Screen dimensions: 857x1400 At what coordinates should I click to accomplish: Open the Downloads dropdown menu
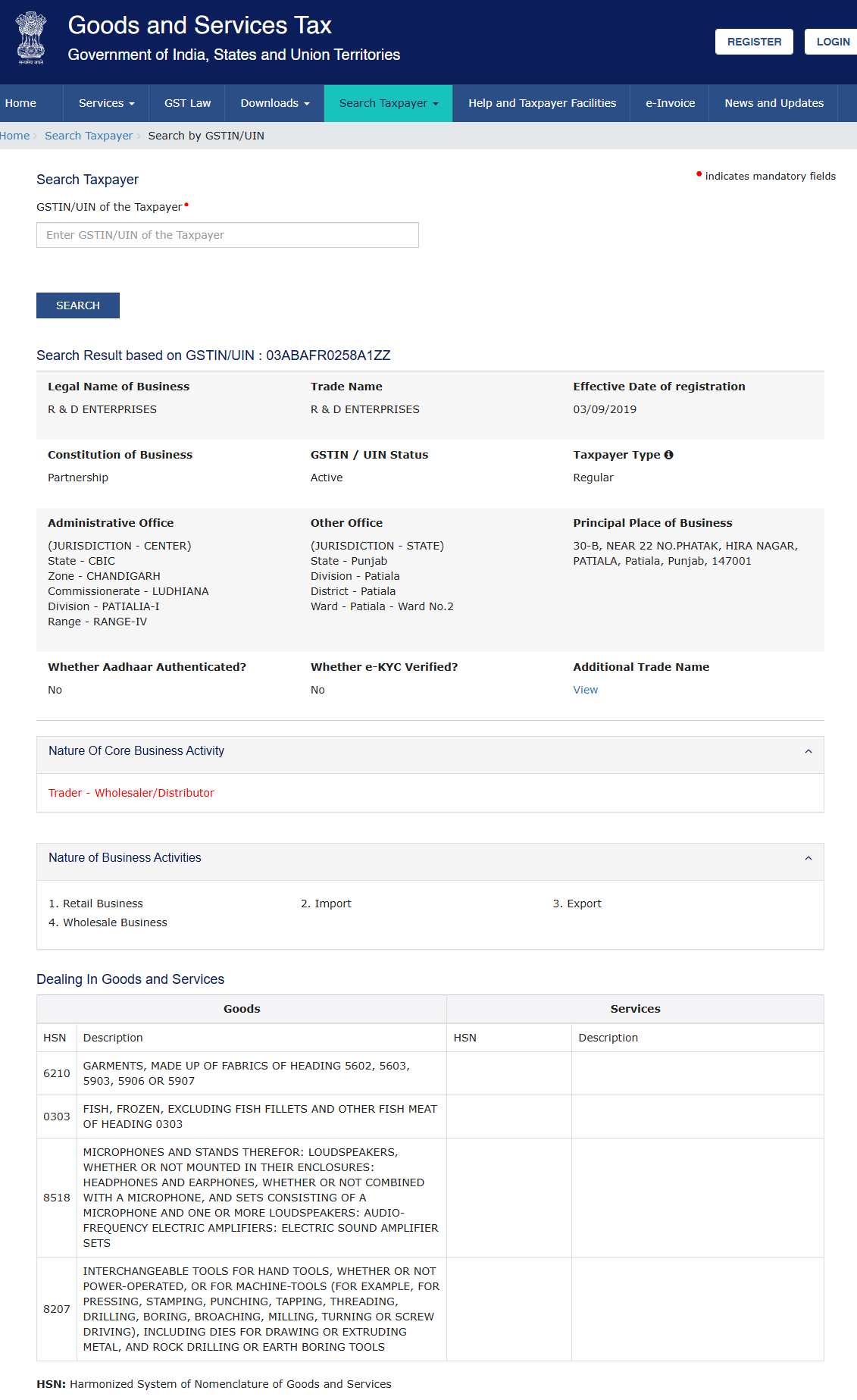(275, 103)
